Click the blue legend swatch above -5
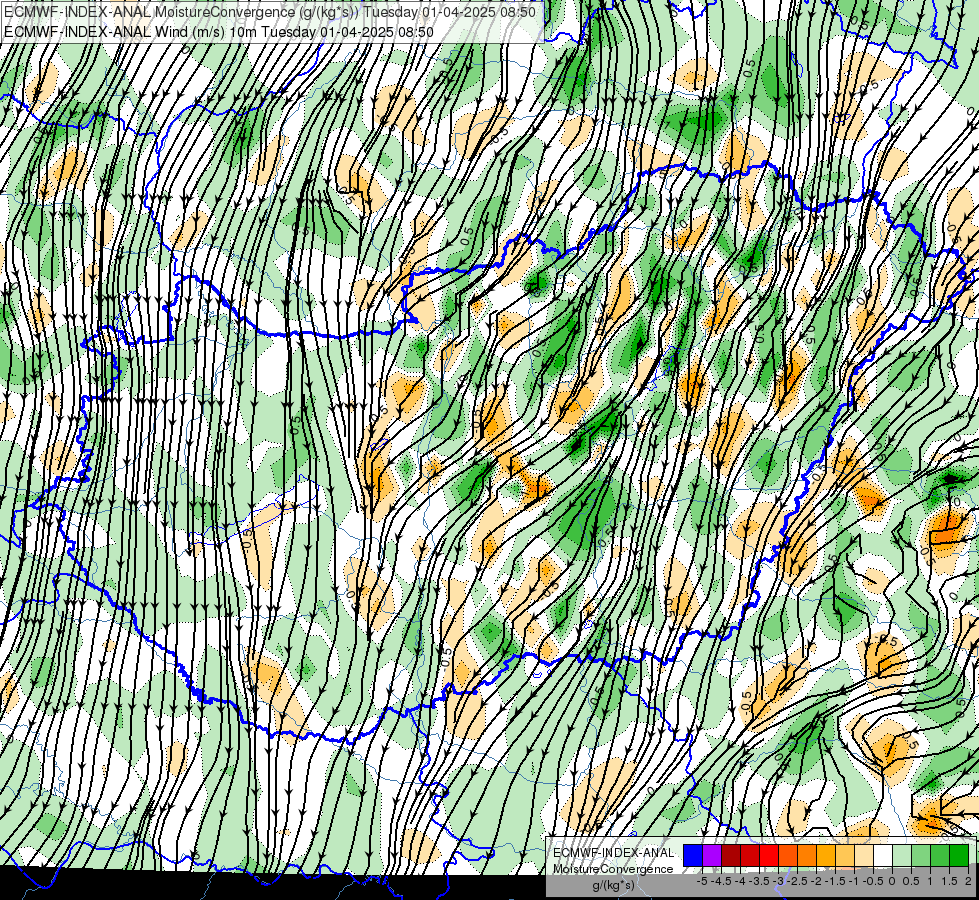 click(x=693, y=856)
